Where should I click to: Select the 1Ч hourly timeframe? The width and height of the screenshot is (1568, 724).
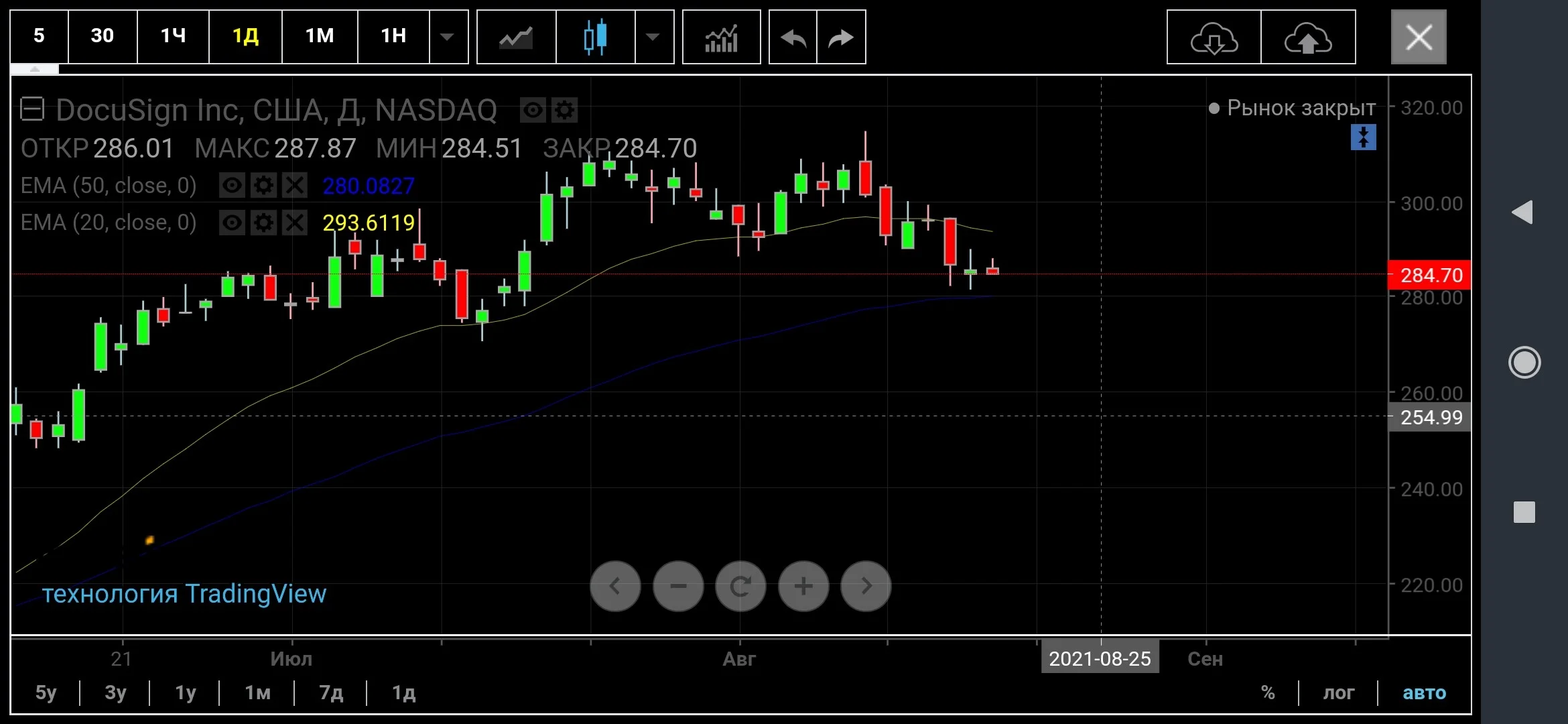coord(173,36)
